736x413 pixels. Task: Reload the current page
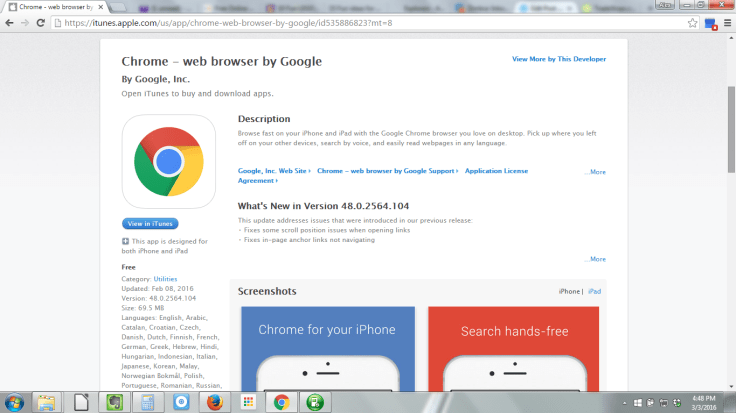(41, 23)
